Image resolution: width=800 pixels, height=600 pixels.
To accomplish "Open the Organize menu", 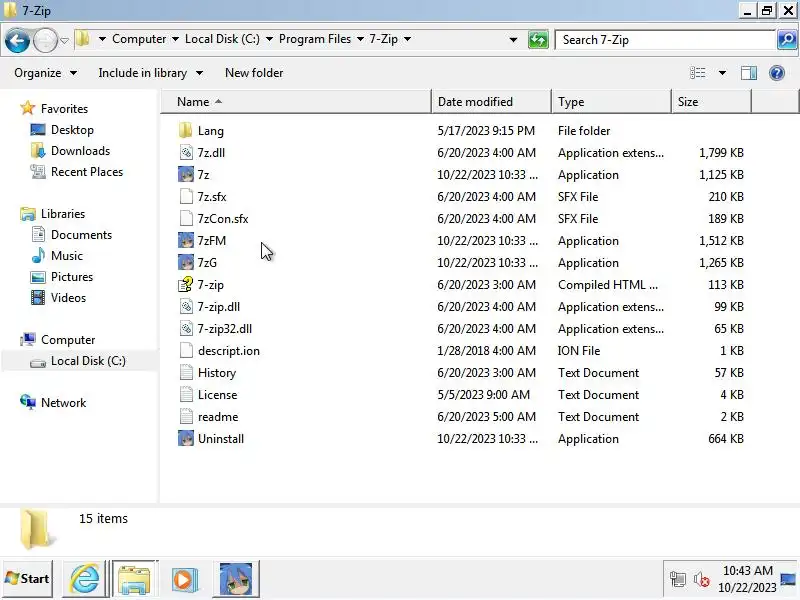I will tap(45, 73).
